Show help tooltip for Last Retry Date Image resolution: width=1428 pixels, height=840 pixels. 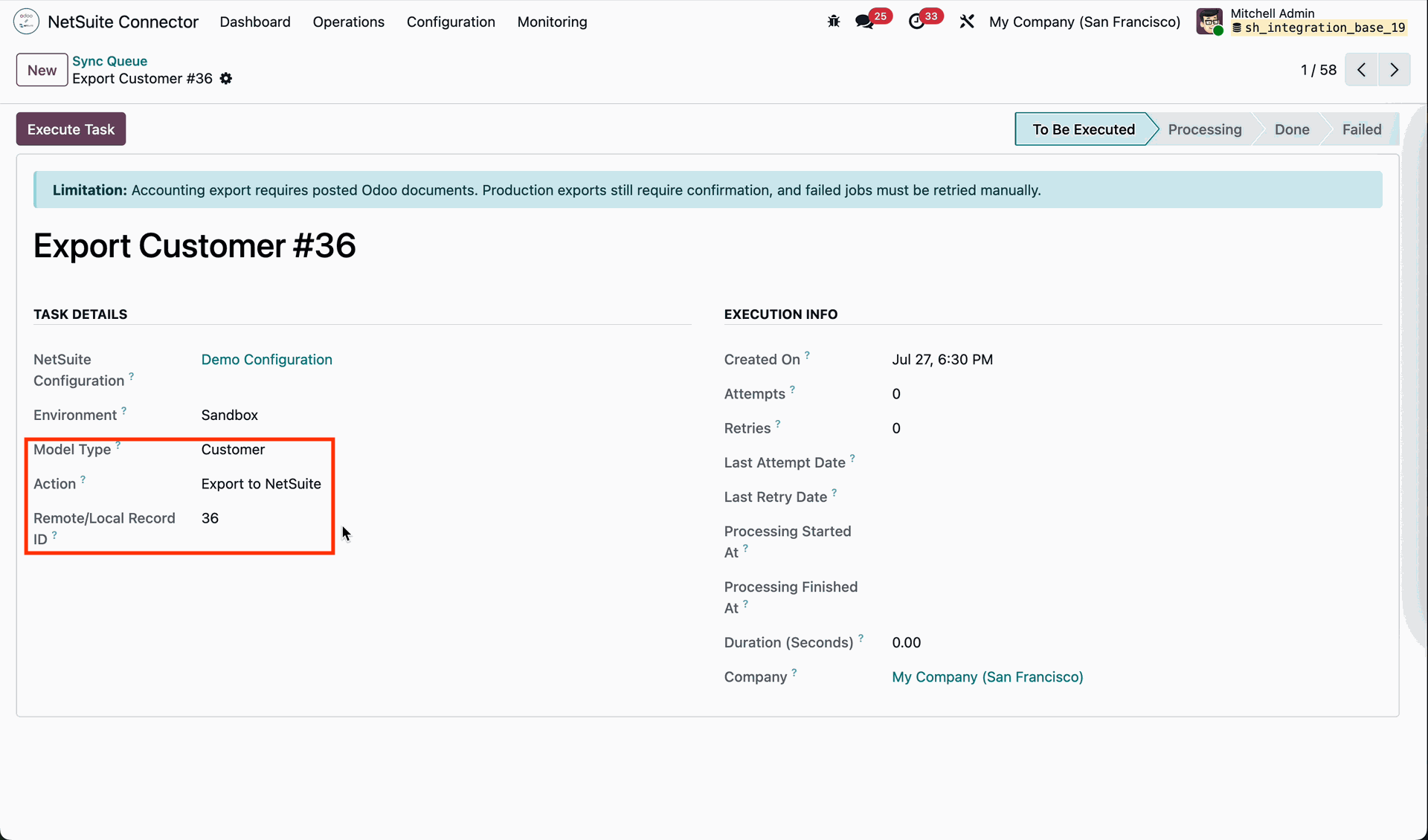(834, 493)
